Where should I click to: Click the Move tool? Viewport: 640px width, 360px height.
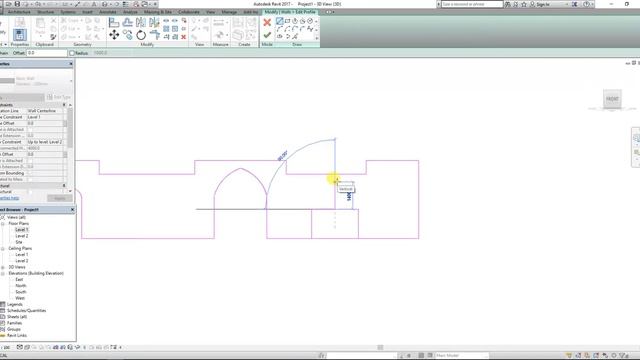114,35
